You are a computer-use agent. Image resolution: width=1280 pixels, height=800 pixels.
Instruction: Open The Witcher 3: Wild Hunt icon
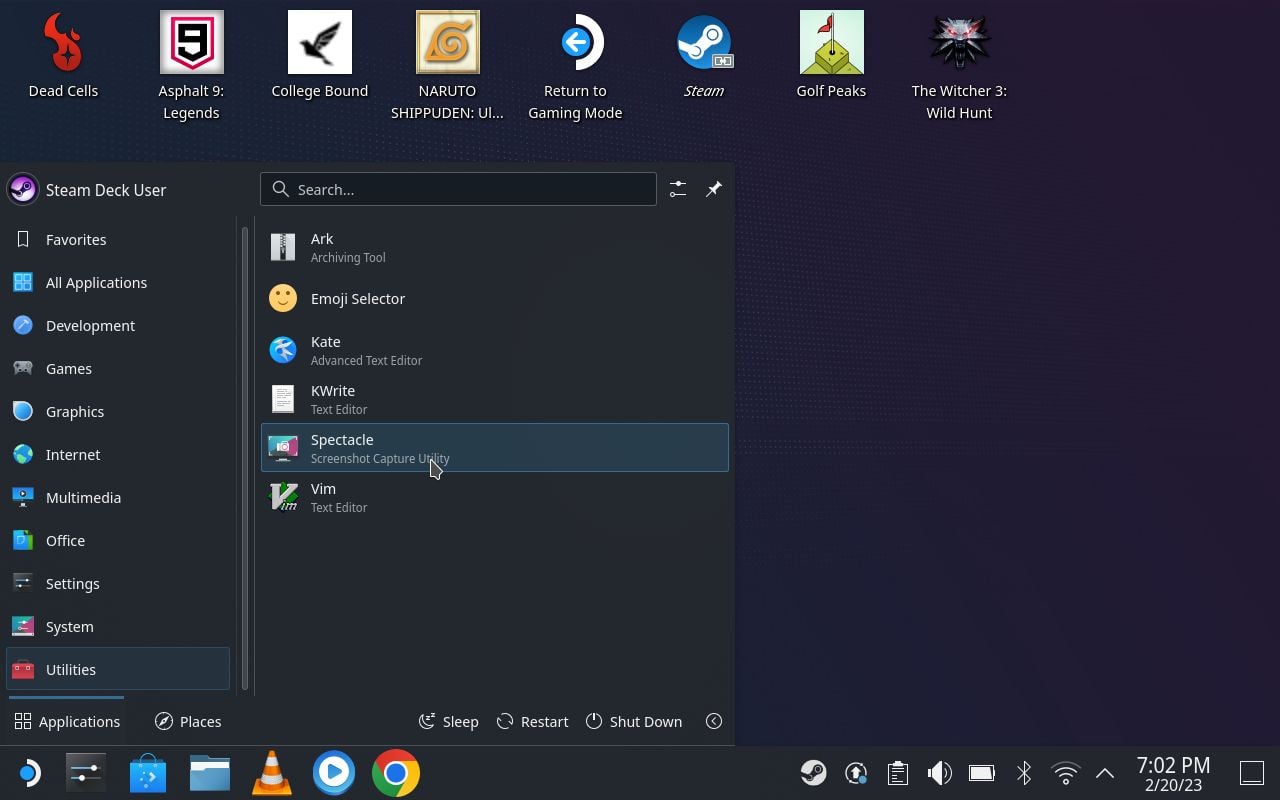pyautogui.click(x=959, y=66)
